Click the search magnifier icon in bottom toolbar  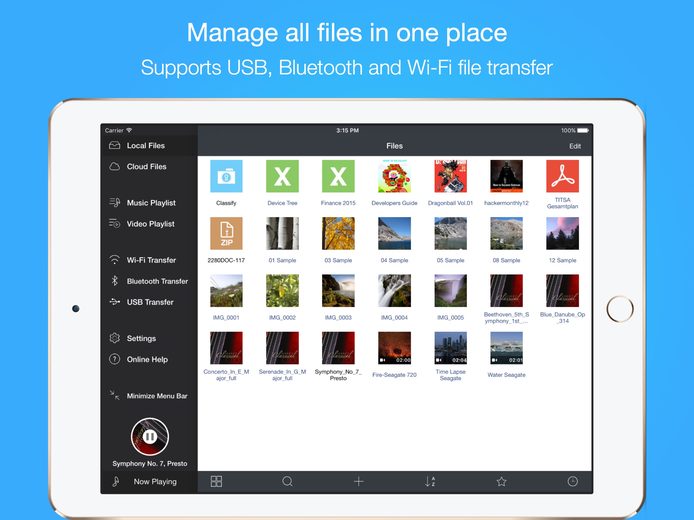[288, 481]
